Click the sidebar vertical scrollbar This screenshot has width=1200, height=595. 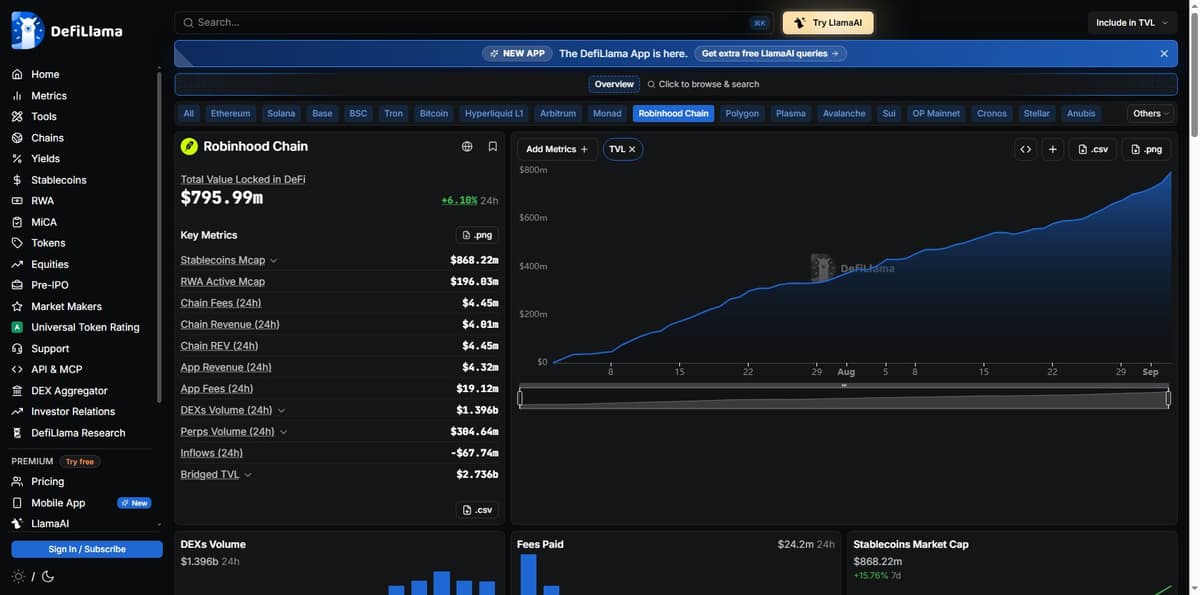click(159, 235)
